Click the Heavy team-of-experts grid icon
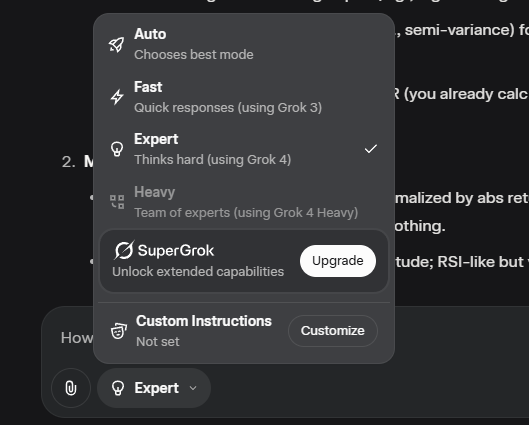The width and height of the screenshot is (529, 425). pos(117,202)
